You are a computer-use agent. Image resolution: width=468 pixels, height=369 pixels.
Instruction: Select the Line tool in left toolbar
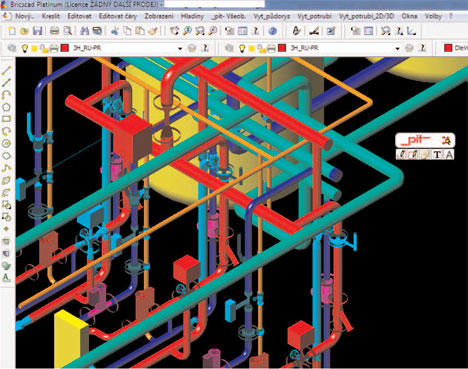pyautogui.click(x=7, y=70)
